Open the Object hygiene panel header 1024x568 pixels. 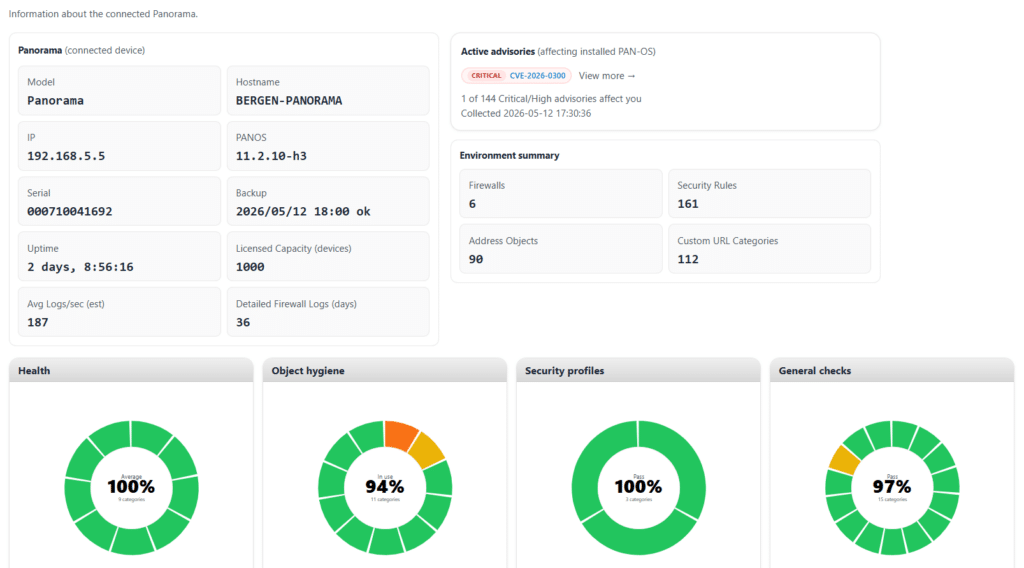click(x=385, y=370)
